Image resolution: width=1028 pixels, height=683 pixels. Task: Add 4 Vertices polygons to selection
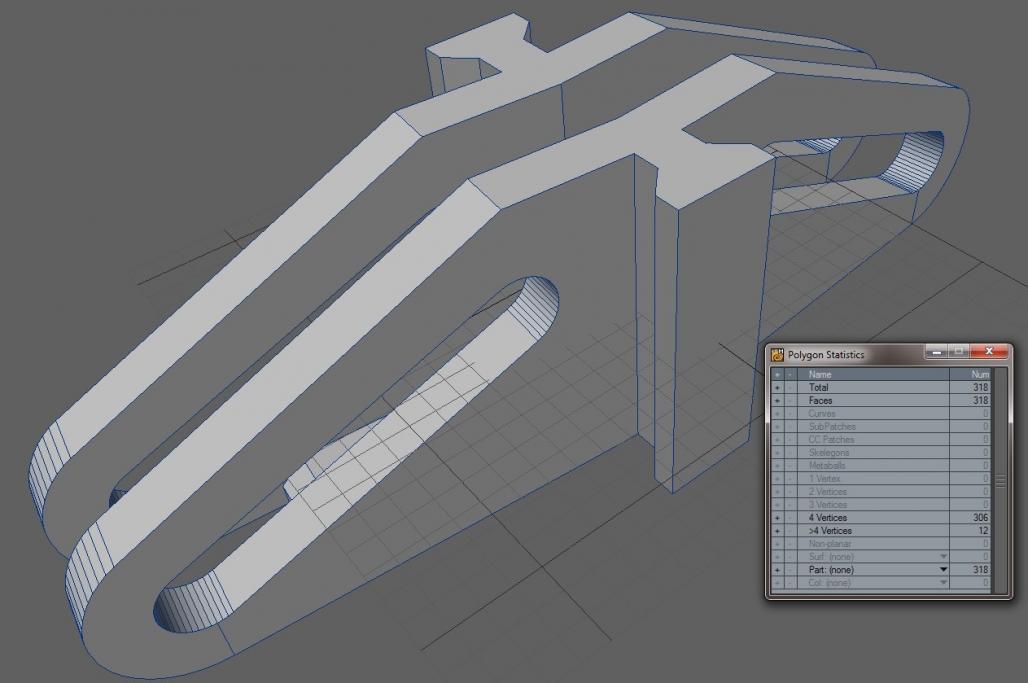(x=777, y=518)
